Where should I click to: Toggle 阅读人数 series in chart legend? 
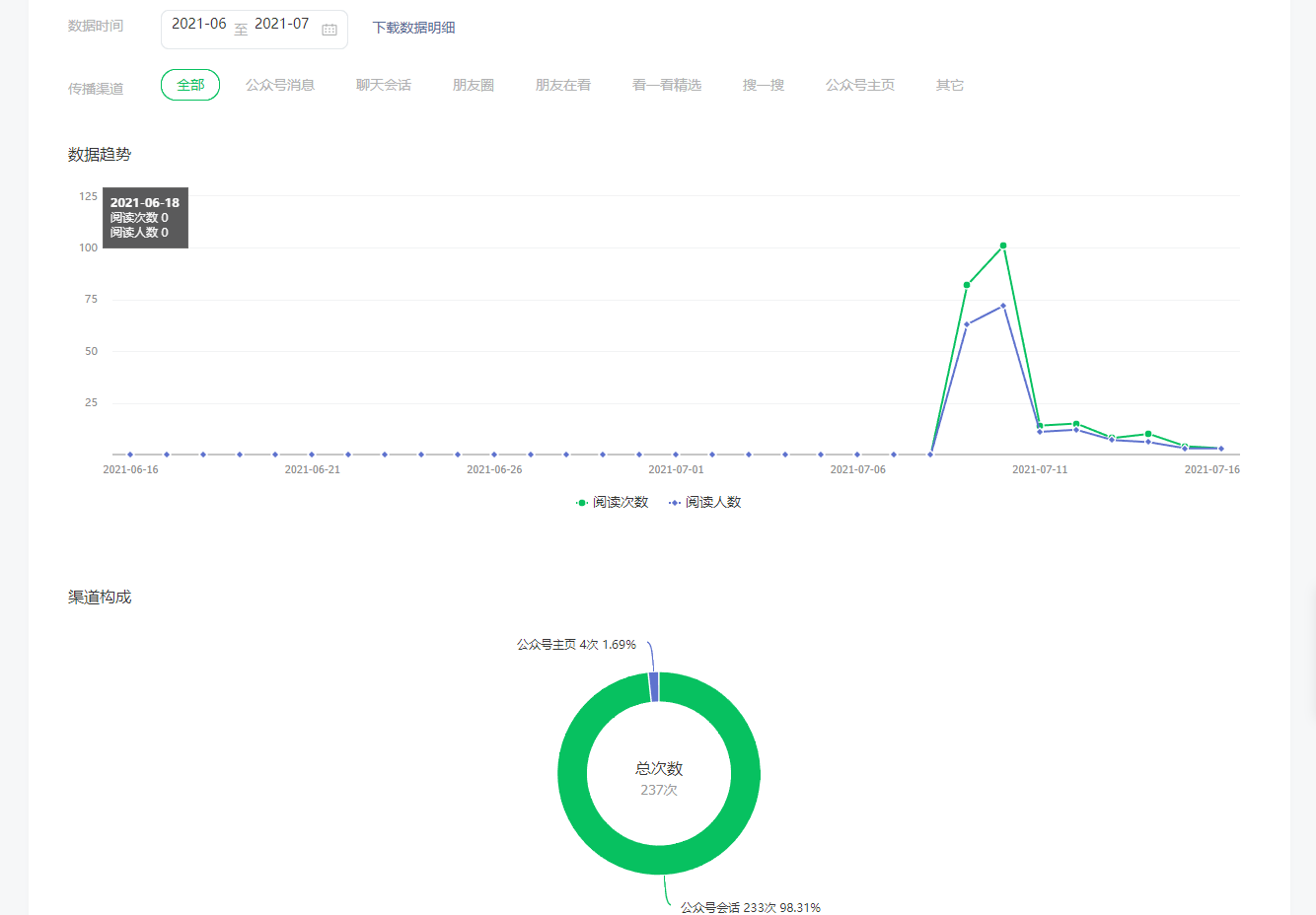[705, 503]
